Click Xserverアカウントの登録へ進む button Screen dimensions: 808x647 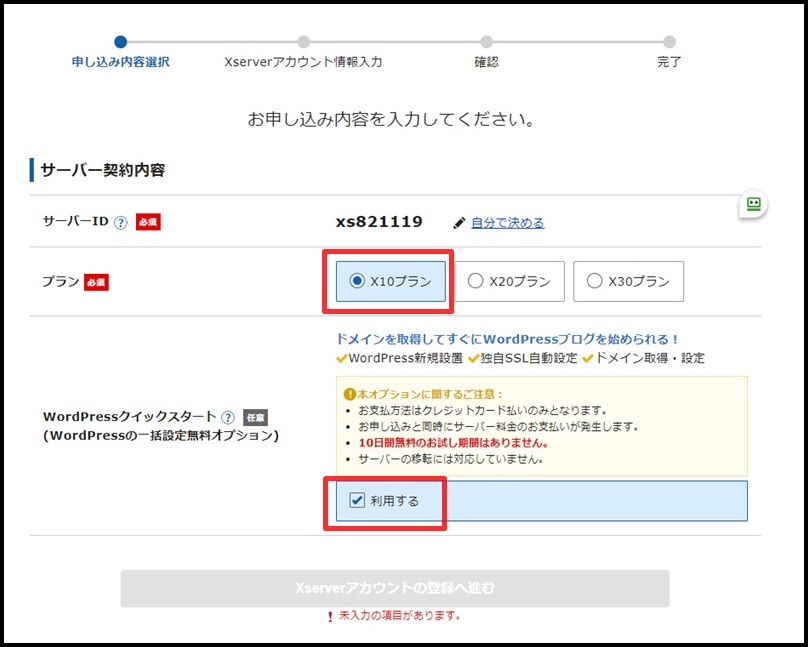[x=395, y=588]
